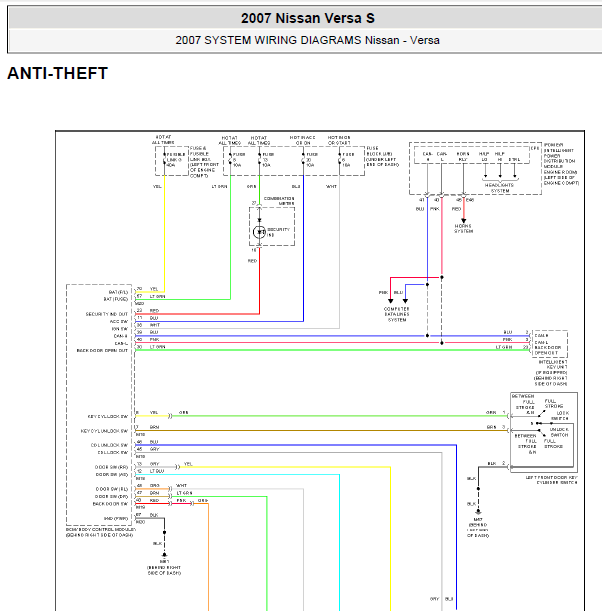Image resolution: width=602 pixels, height=611 pixels.
Task: Click the "BAT (F/L)" BCM pin label
Action: click(x=118, y=292)
